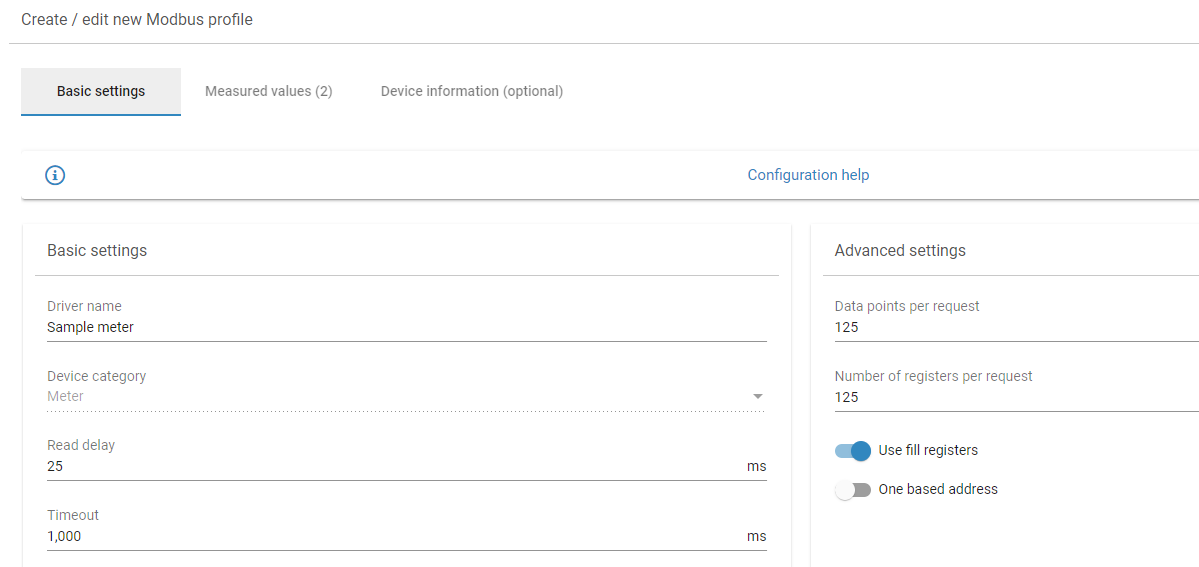Viewport: 1199px width, 567px height.
Task: Click the Advanced settings panel heading
Action: point(900,251)
